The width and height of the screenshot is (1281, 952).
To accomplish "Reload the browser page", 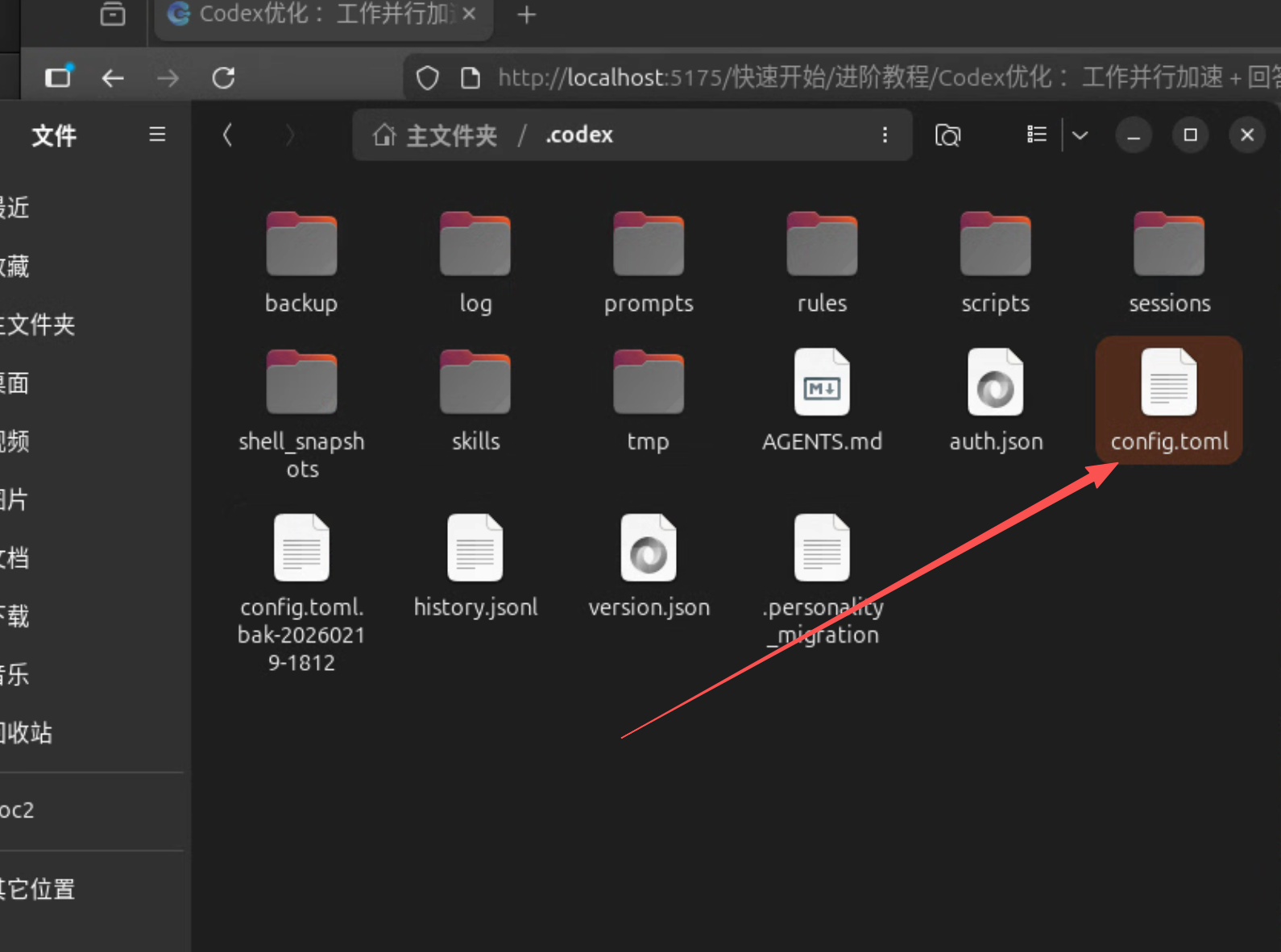I will click(x=223, y=77).
